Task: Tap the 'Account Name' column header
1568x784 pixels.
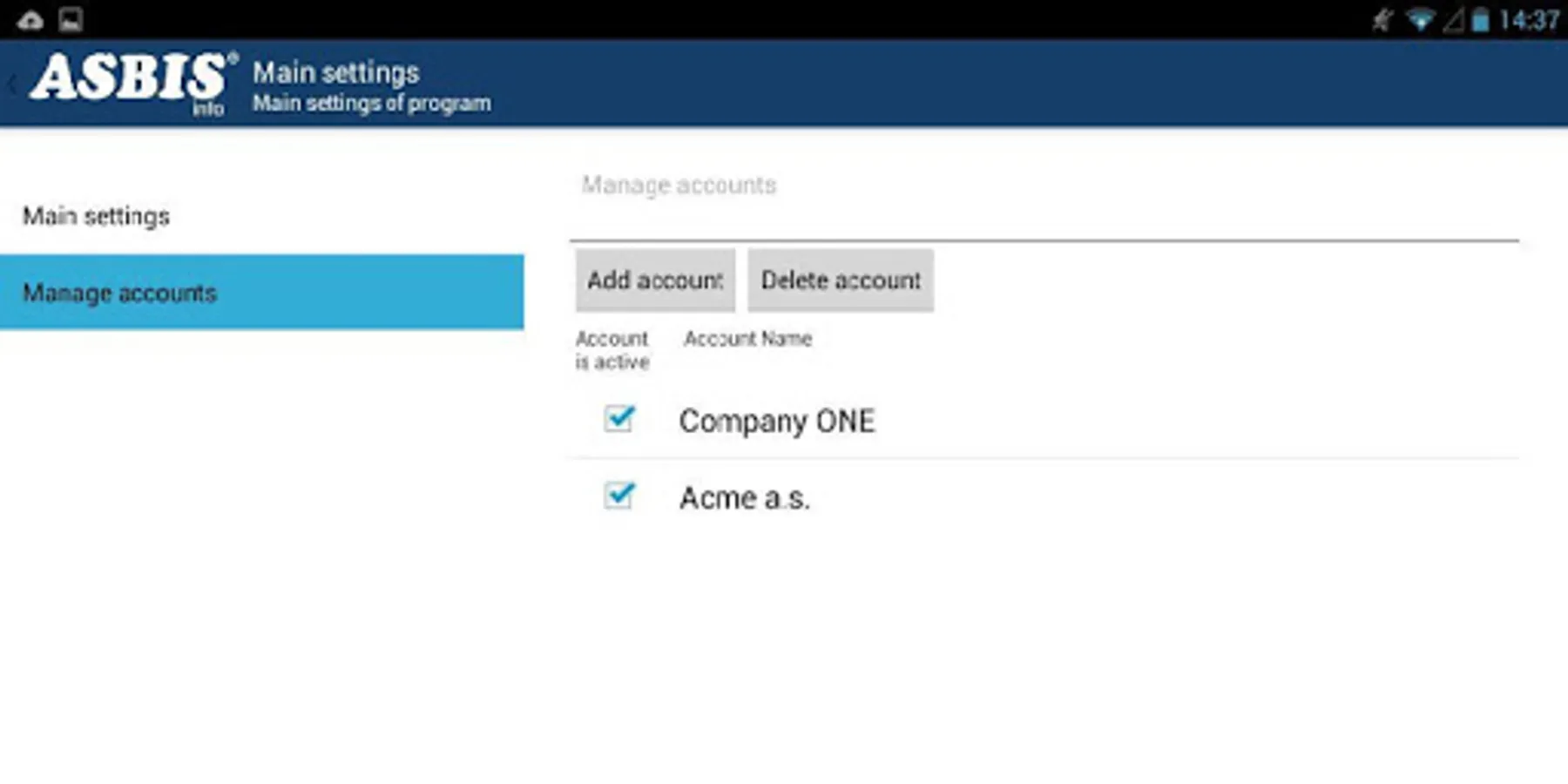Action: pos(748,338)
